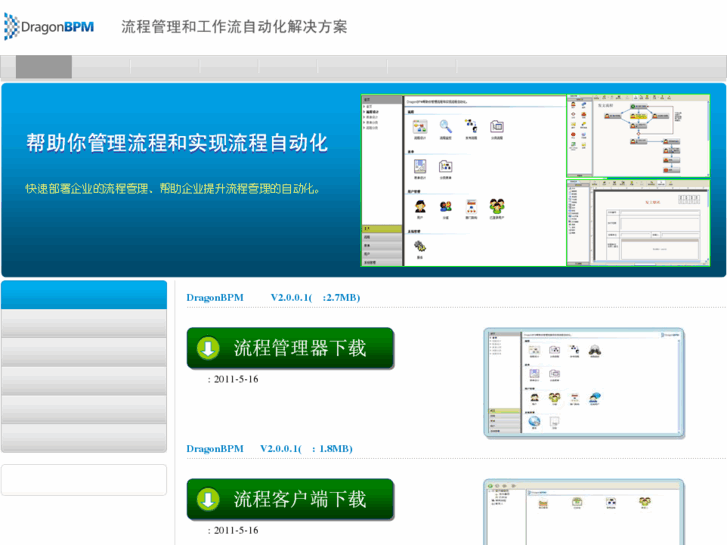Click the 2011-5-16 date under 流程管理器下载
The width and height of the screenshot is (727, 545).
pyautogui.click(x=236, y=379)
